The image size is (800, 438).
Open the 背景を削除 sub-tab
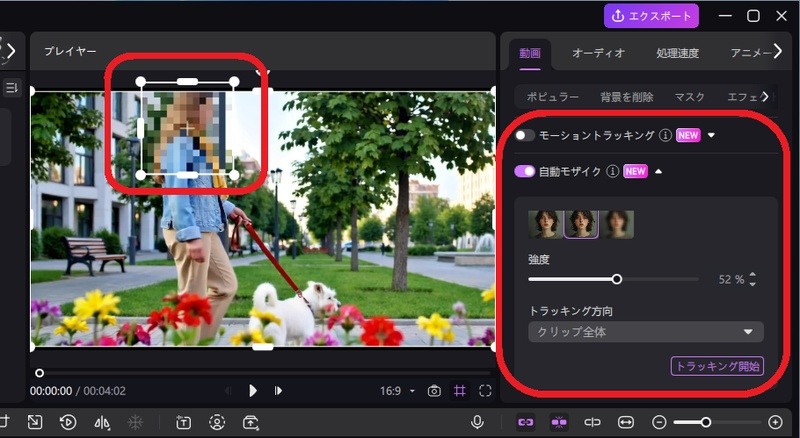[x=627, y=97]
